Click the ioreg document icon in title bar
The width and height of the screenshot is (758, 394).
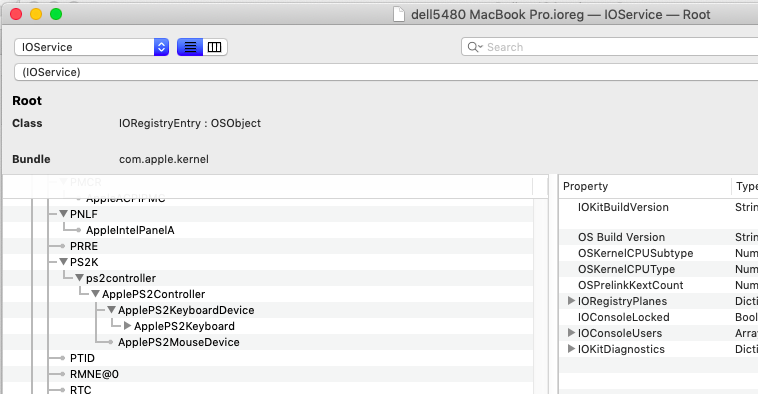(398, 15)
